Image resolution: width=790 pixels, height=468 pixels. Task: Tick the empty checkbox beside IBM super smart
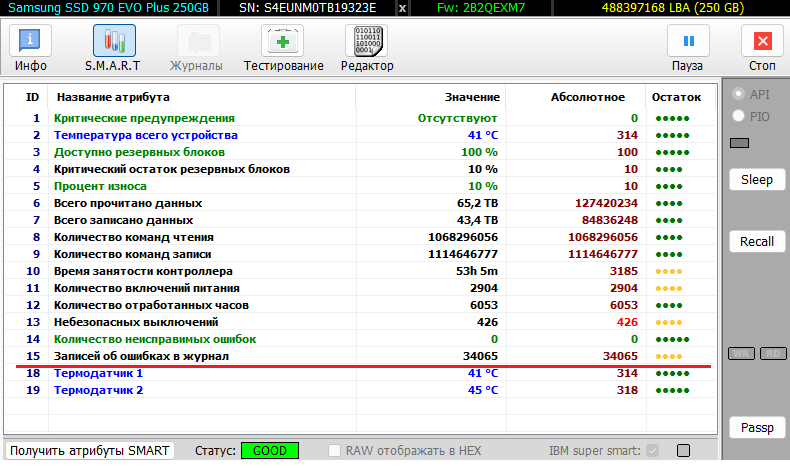(x=683, y=450)
